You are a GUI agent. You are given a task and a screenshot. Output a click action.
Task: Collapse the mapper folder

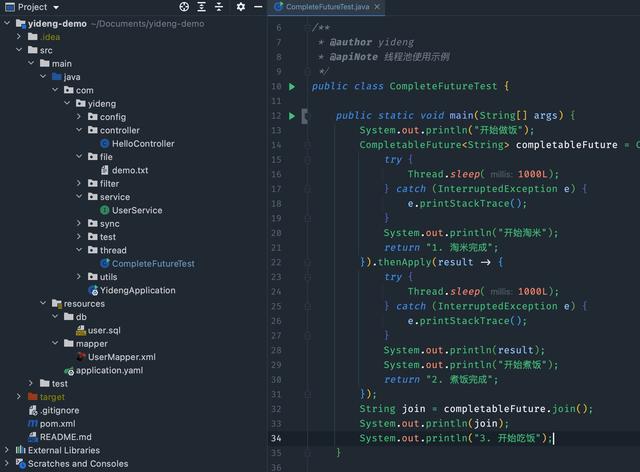click(x=55, y=343)
